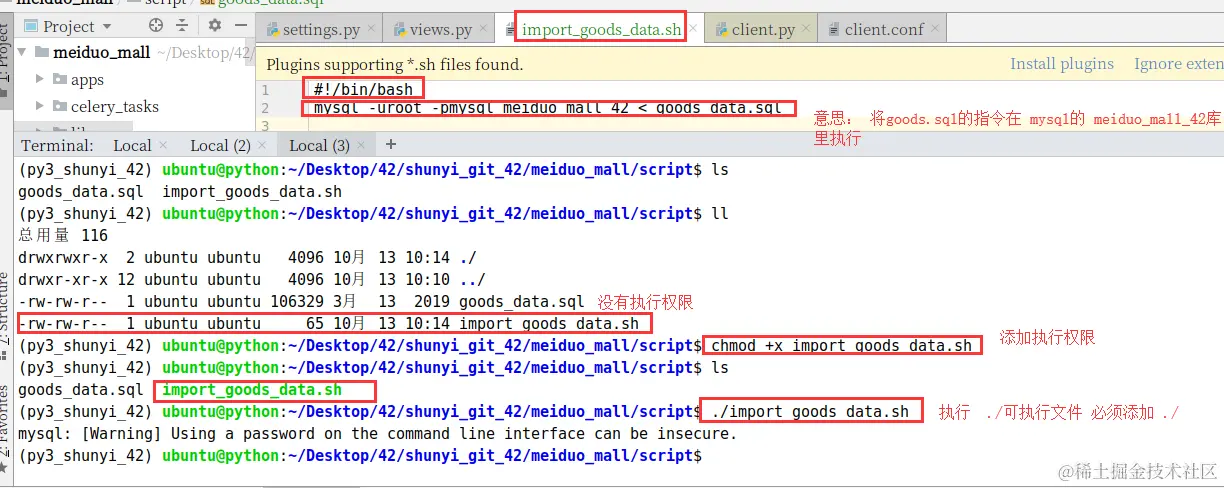Select import_goods_data.sh editor tab
This screenshot has width=1224, height=488.
(601, 29)
